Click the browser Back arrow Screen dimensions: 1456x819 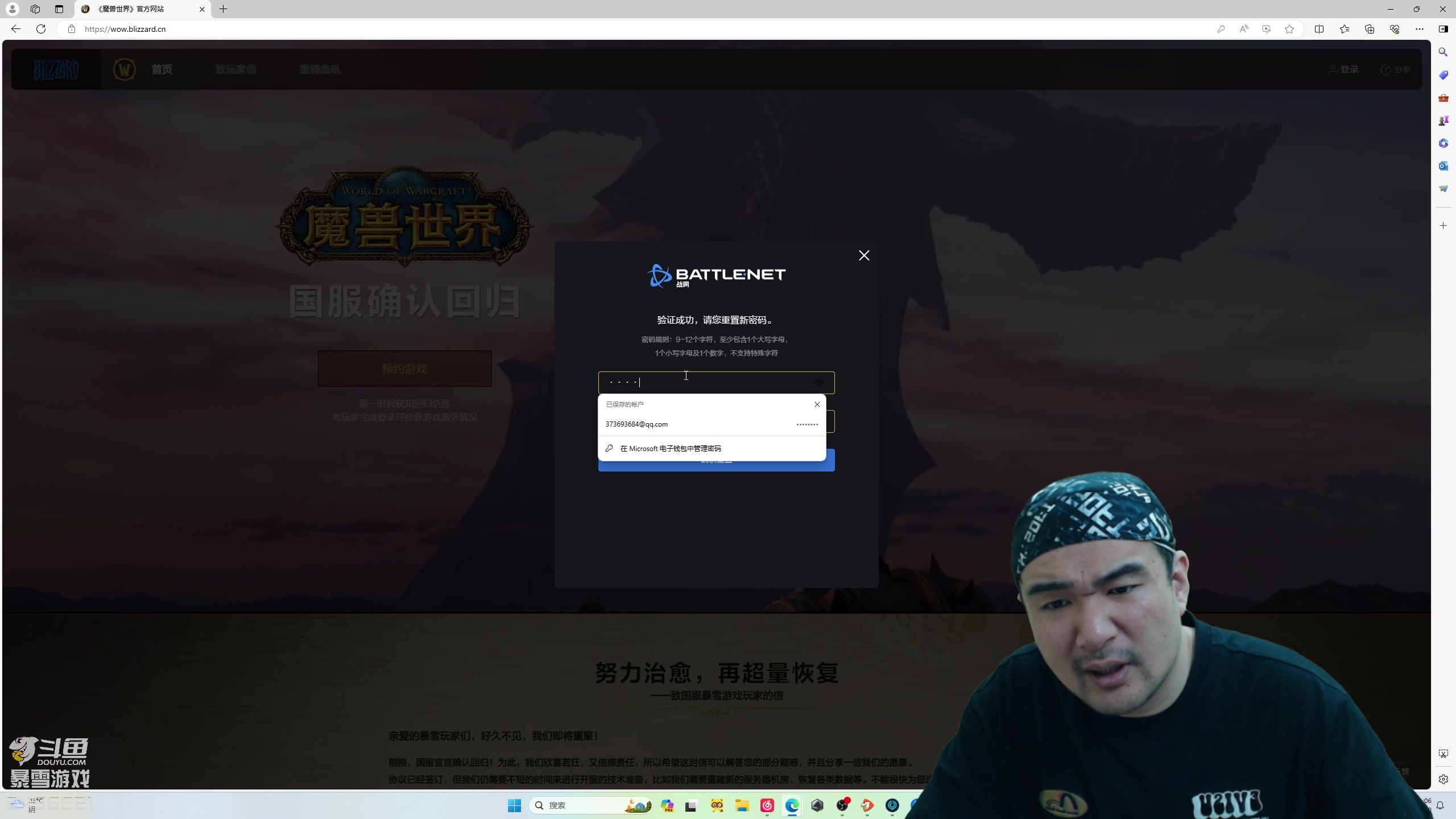pyautogui.click(x=16, y=29)
